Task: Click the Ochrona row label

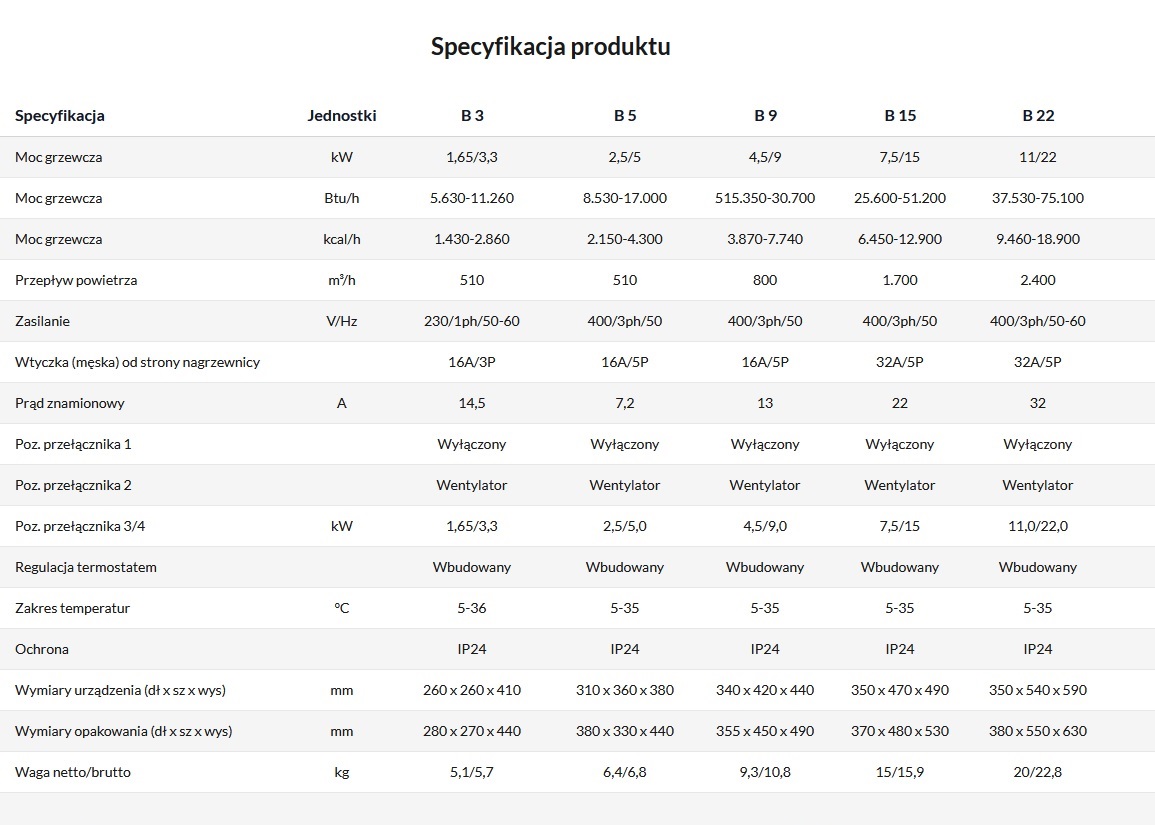Action: click(x=41, y=649)
